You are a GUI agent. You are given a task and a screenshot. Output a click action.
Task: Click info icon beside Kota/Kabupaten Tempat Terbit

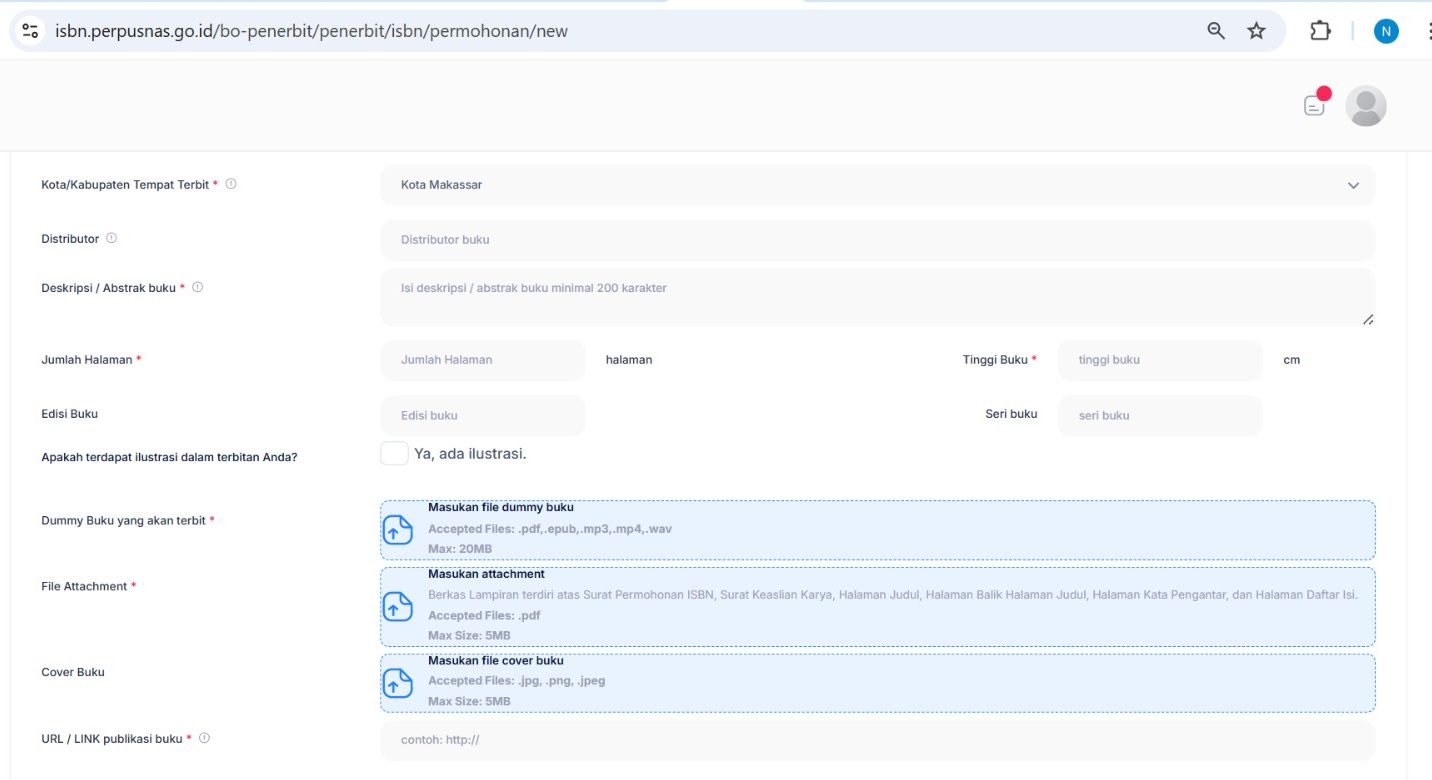tap(231, 184)
